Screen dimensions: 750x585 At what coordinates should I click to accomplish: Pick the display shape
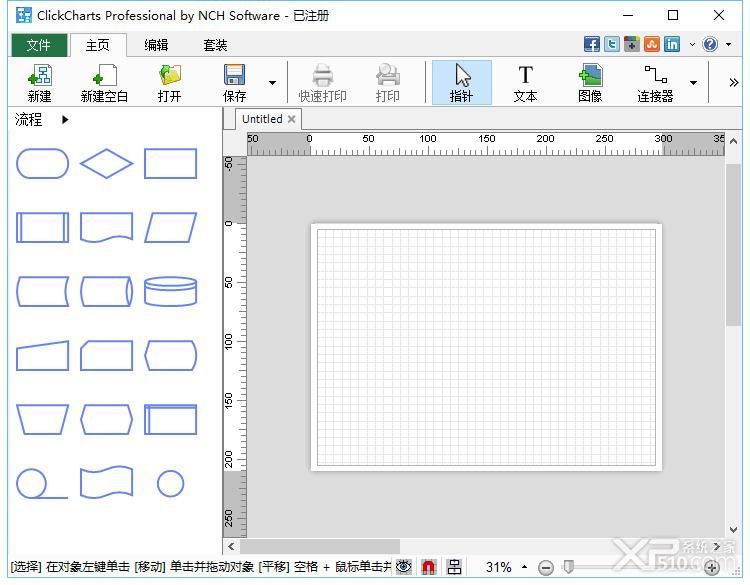coord(170,355)
